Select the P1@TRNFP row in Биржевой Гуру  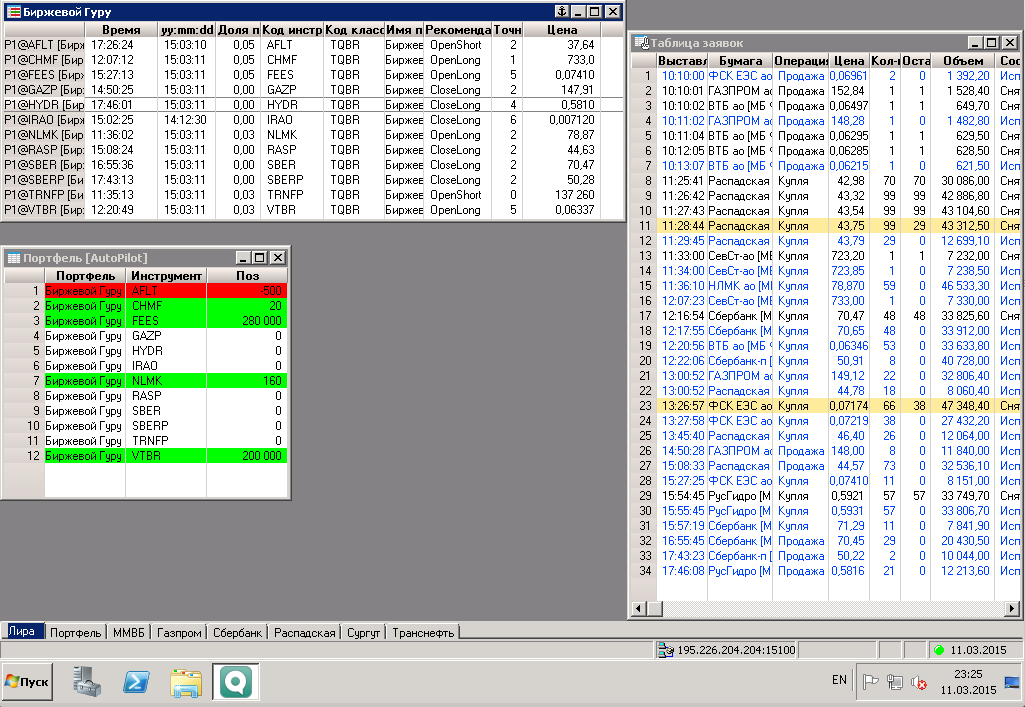[x=313, y=195]
